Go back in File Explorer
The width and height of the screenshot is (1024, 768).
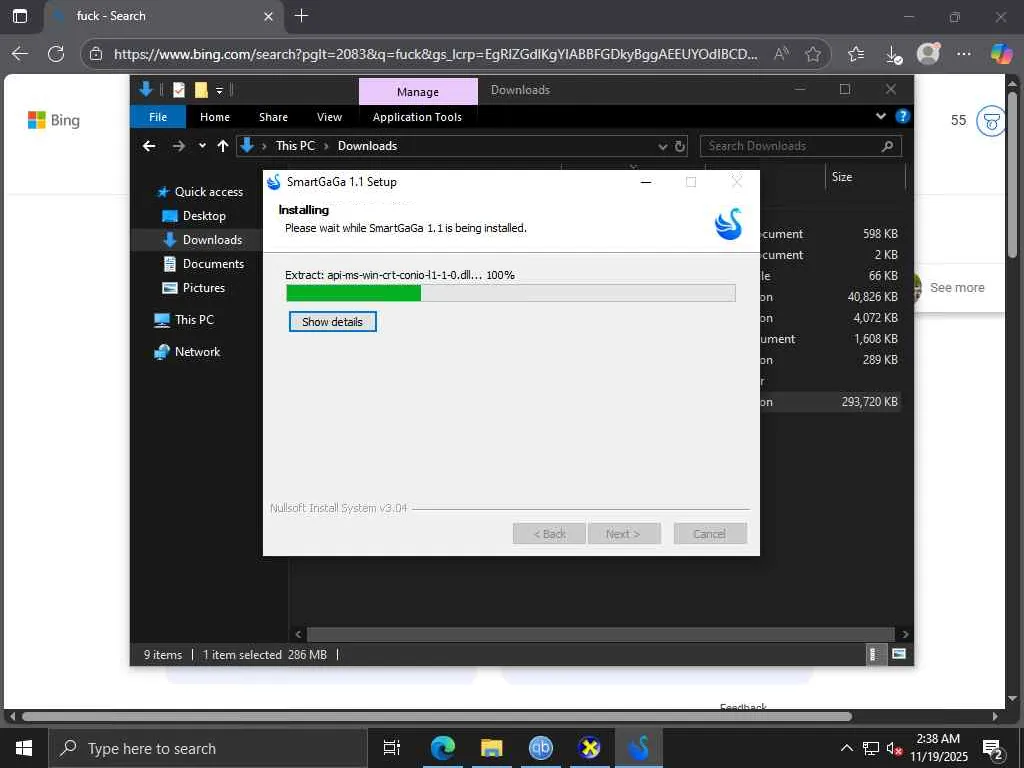pyautogui.click(x=149, y=146)
